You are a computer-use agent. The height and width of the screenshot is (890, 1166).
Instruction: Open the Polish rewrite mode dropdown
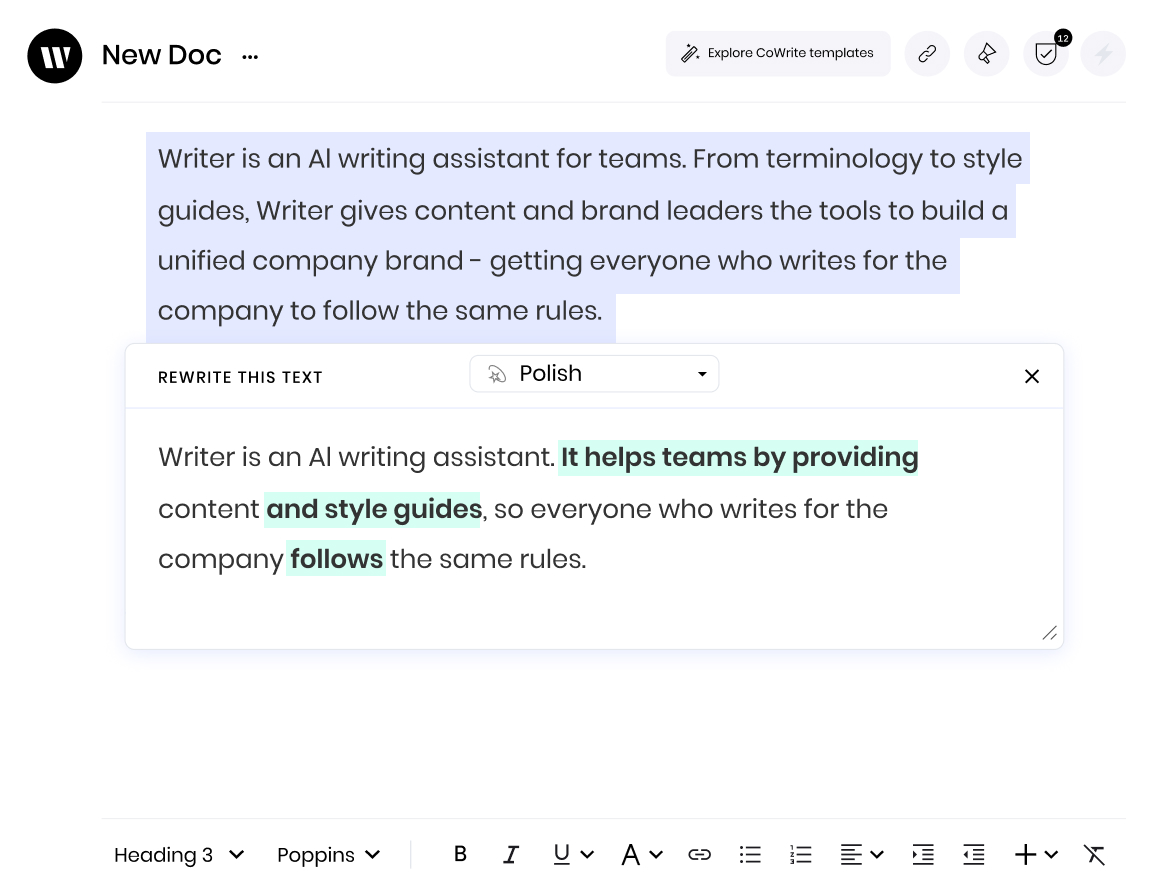pyautogui.click(x=594, y=373)
